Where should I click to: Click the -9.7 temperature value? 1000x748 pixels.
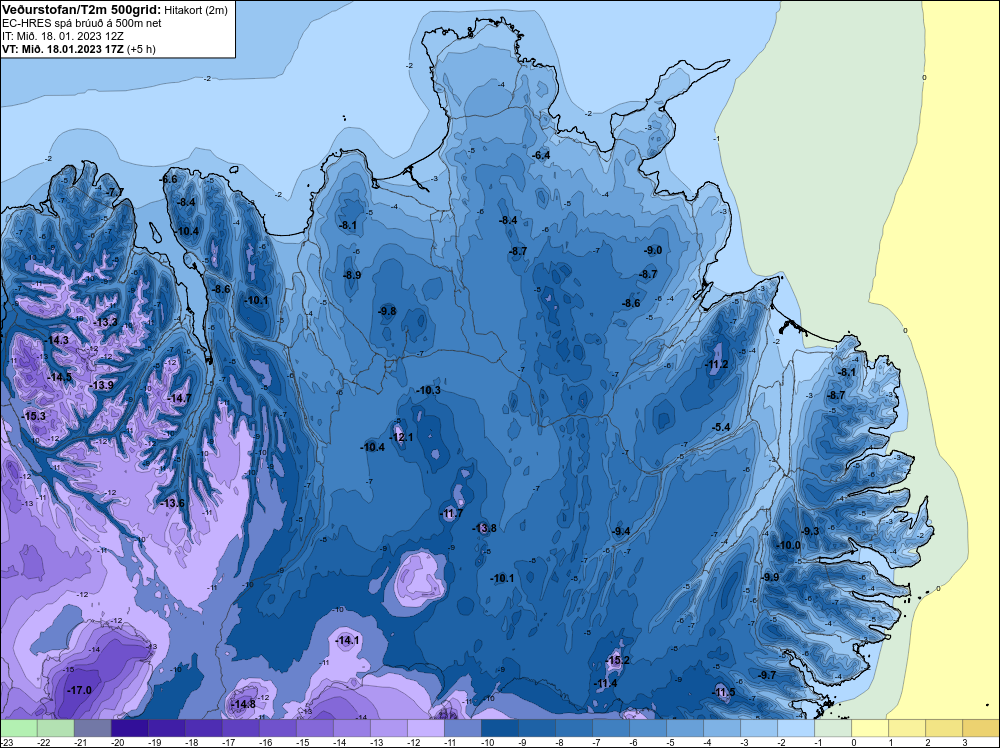pyautogui.click(x=767, y=675)
